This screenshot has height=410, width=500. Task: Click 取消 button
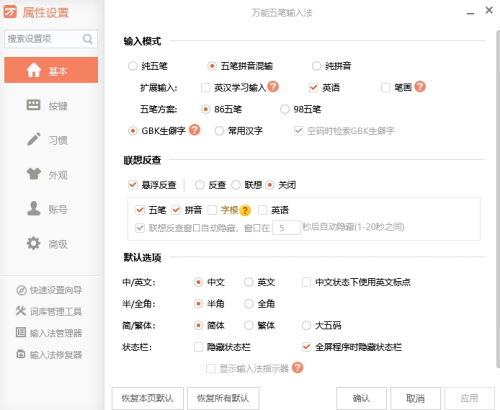[x=415, y=398]
